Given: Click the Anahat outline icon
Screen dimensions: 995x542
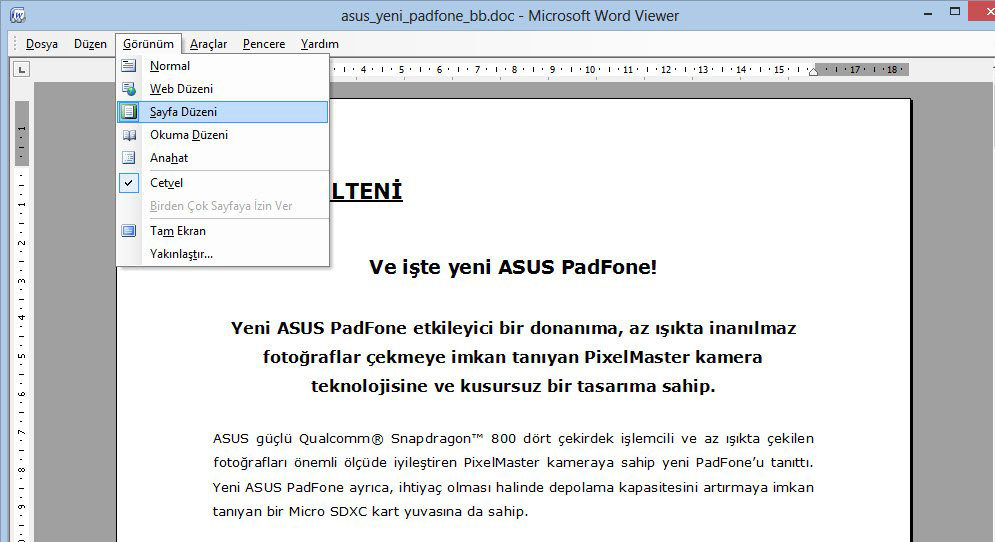Looking at the screenshot, I should (x=129, y=157).
